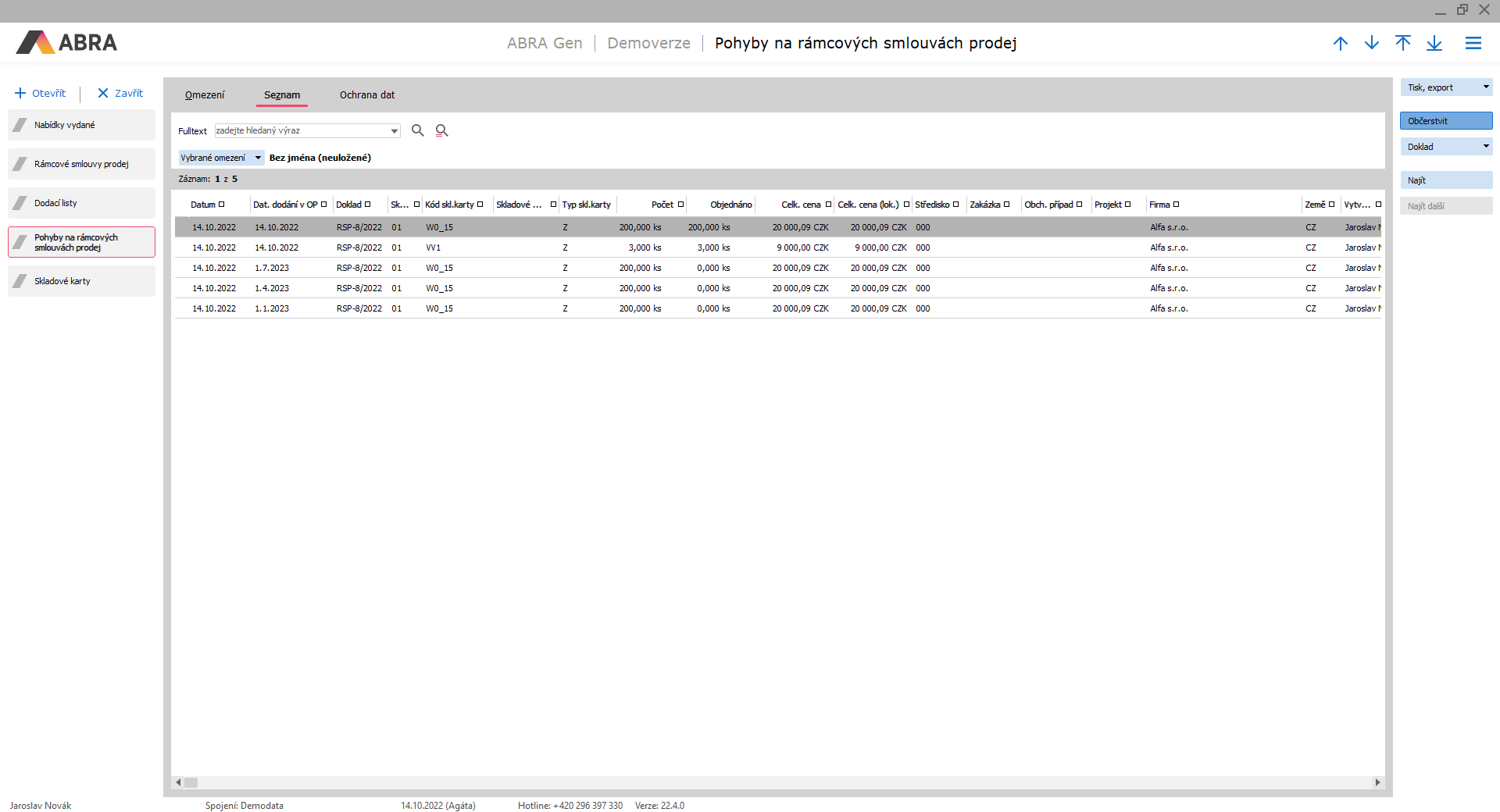Open the Ochrana dat tab
The height and width of the screenshot is (812, 1500).
click(x=366, y=95)
